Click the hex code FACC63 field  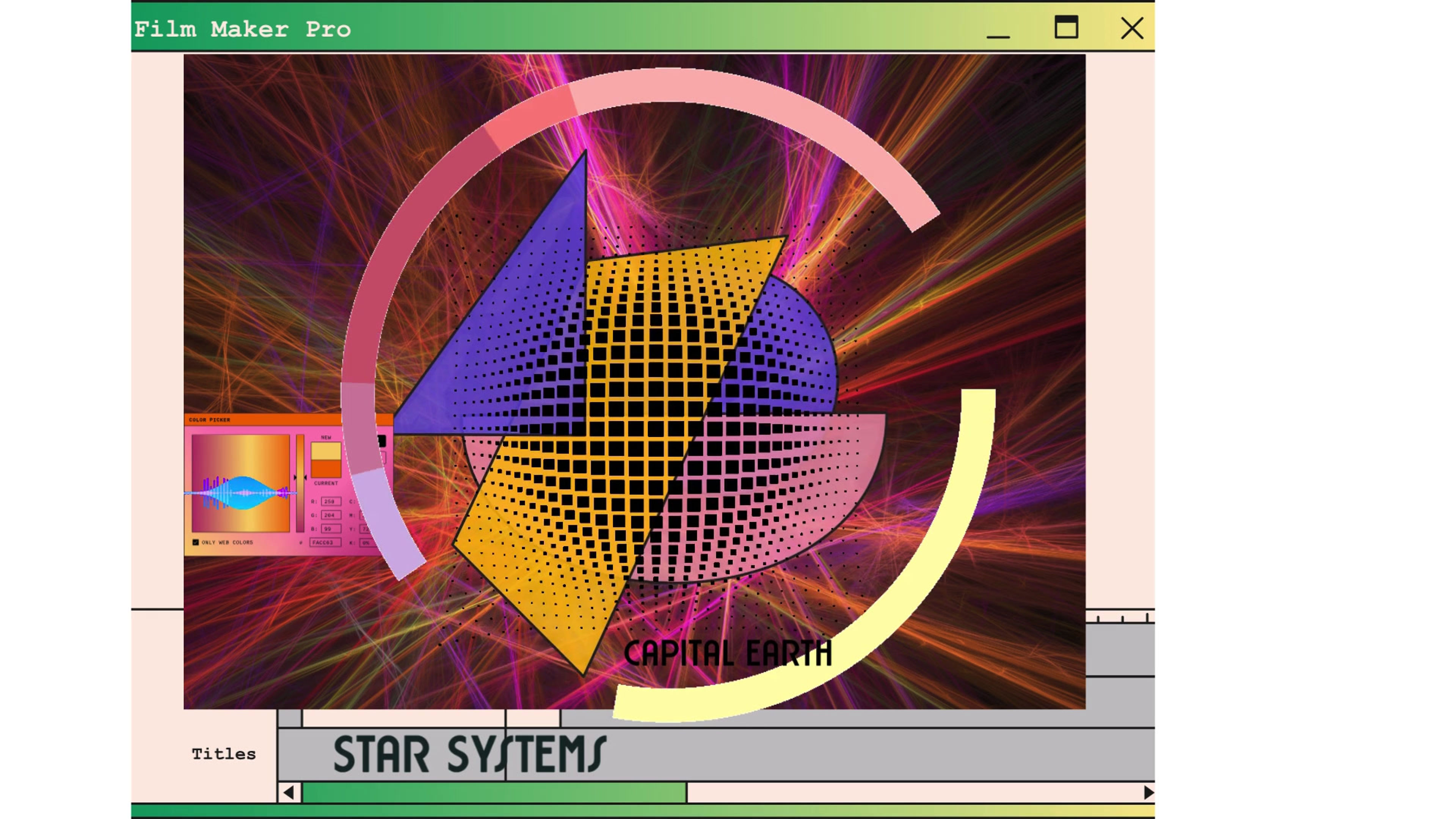[325, 542]
